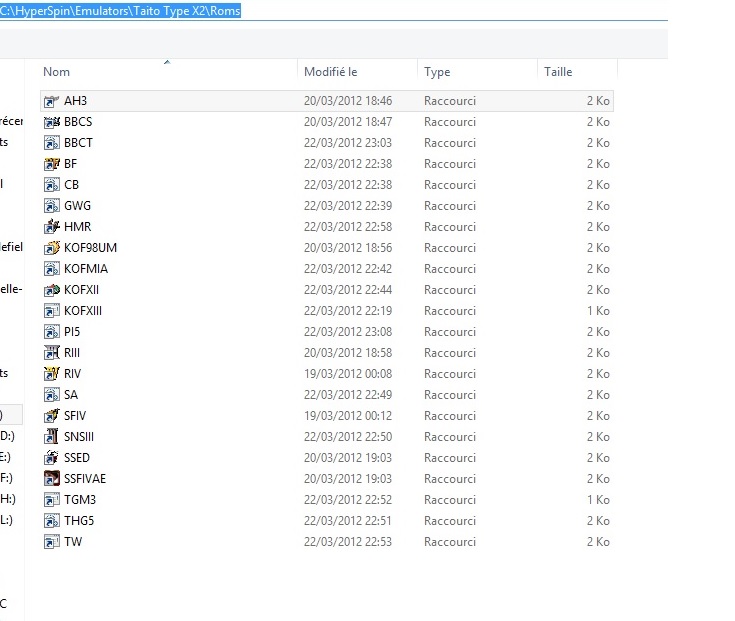The image size is (735, 621).
Task: Click the HMR shortcut icon
Action: coord(52,227)
